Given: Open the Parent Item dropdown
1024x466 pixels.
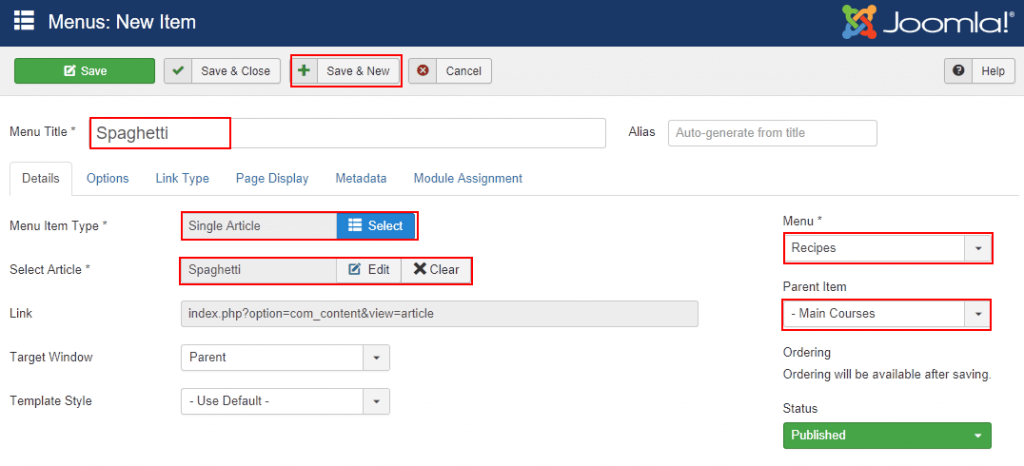Looking at the screenshot, I should pos(887,314).
